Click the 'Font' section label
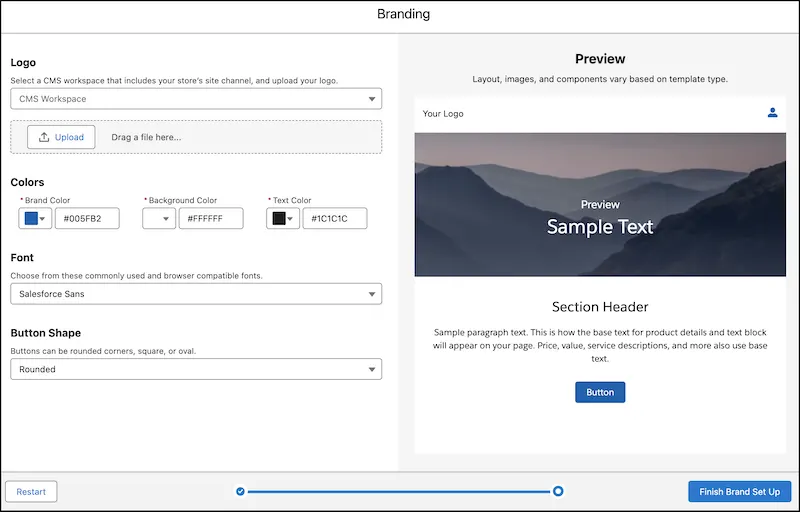The image size is (800, 512). [x=22, y=258]
